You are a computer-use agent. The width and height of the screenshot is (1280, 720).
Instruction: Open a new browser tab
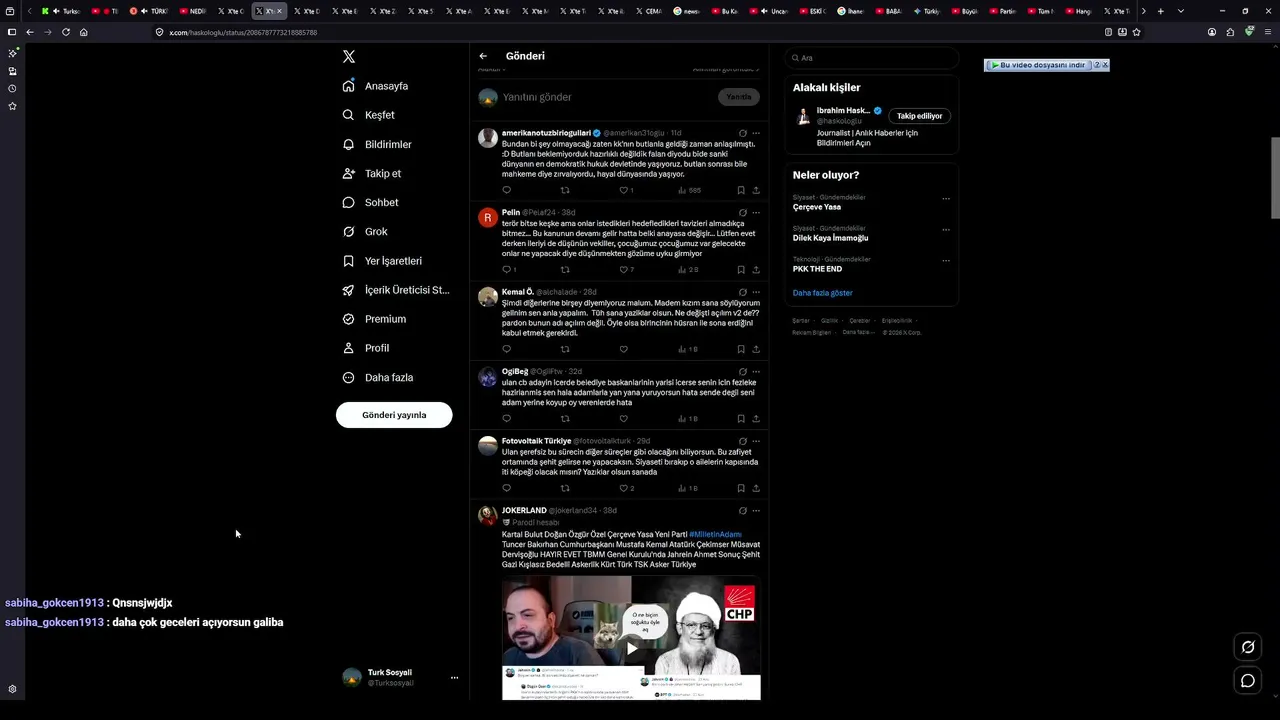click(1160, 11)
